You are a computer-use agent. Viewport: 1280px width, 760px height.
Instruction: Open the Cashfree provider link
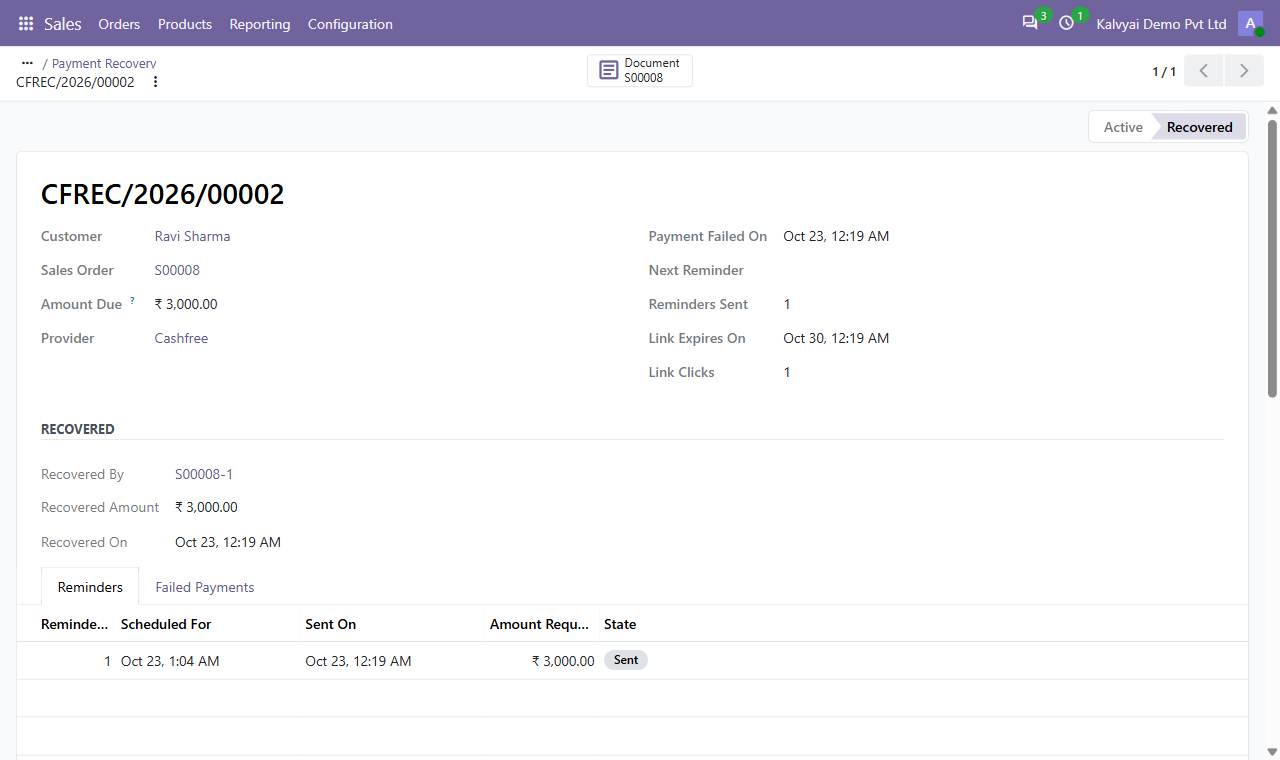click(x=181, y=338)
